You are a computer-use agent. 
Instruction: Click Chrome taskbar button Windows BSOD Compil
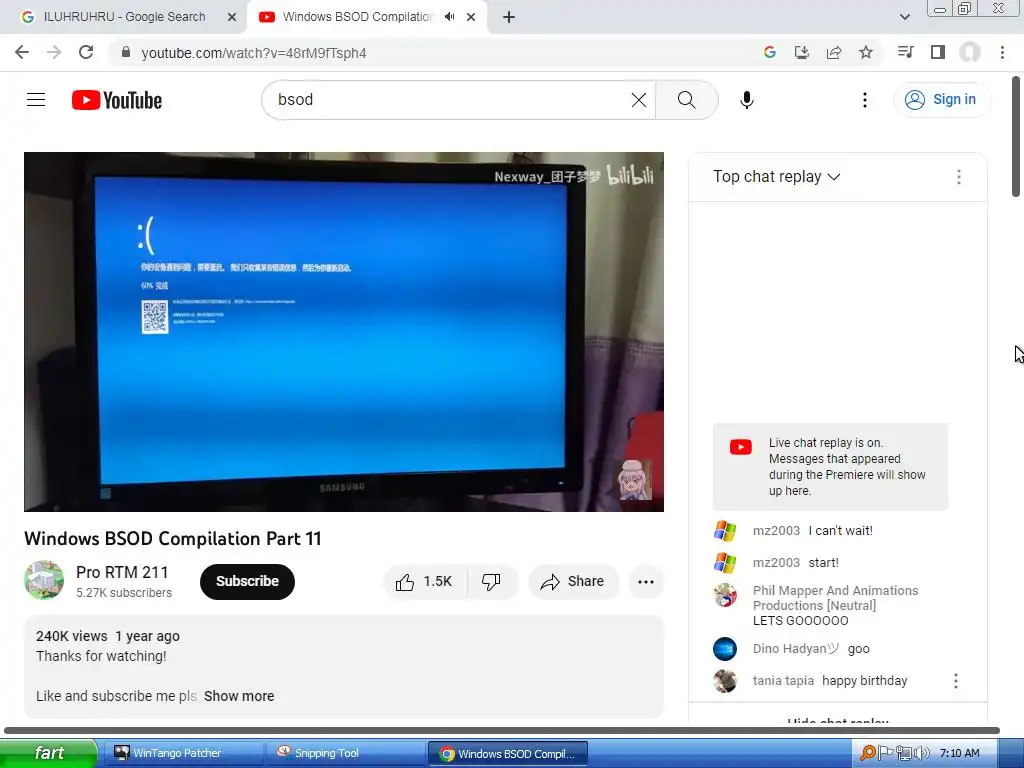(508, 753)
